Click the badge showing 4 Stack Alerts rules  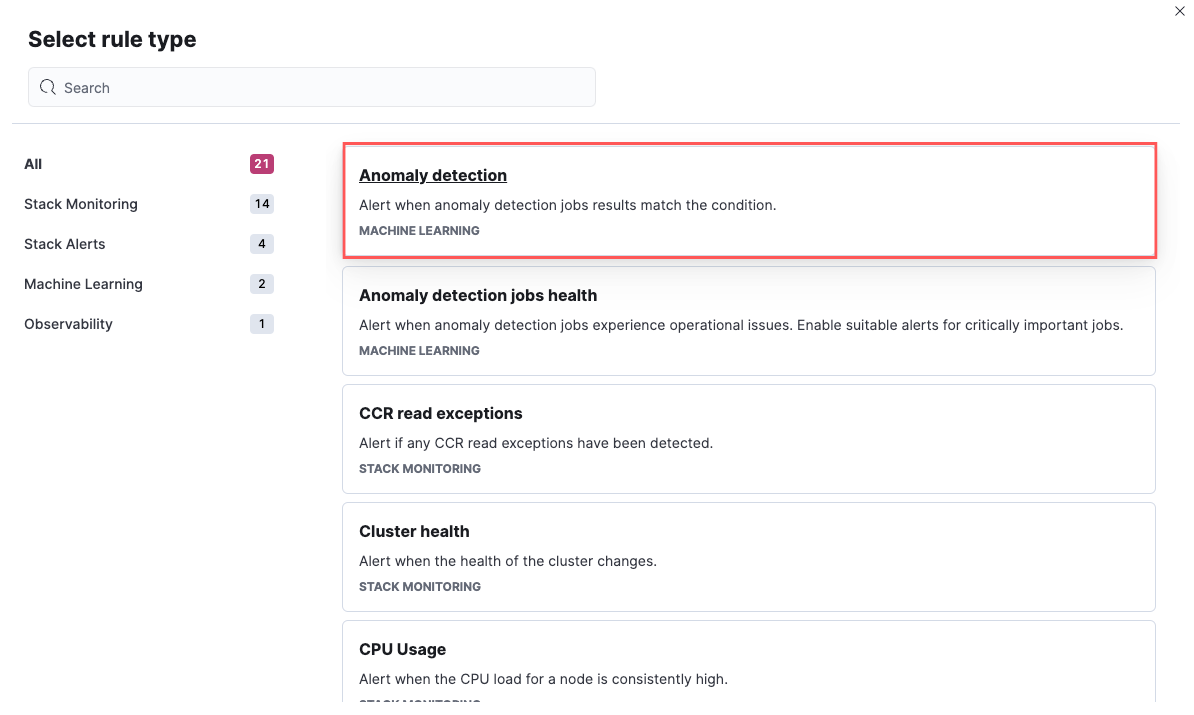[x=261, y=243]
